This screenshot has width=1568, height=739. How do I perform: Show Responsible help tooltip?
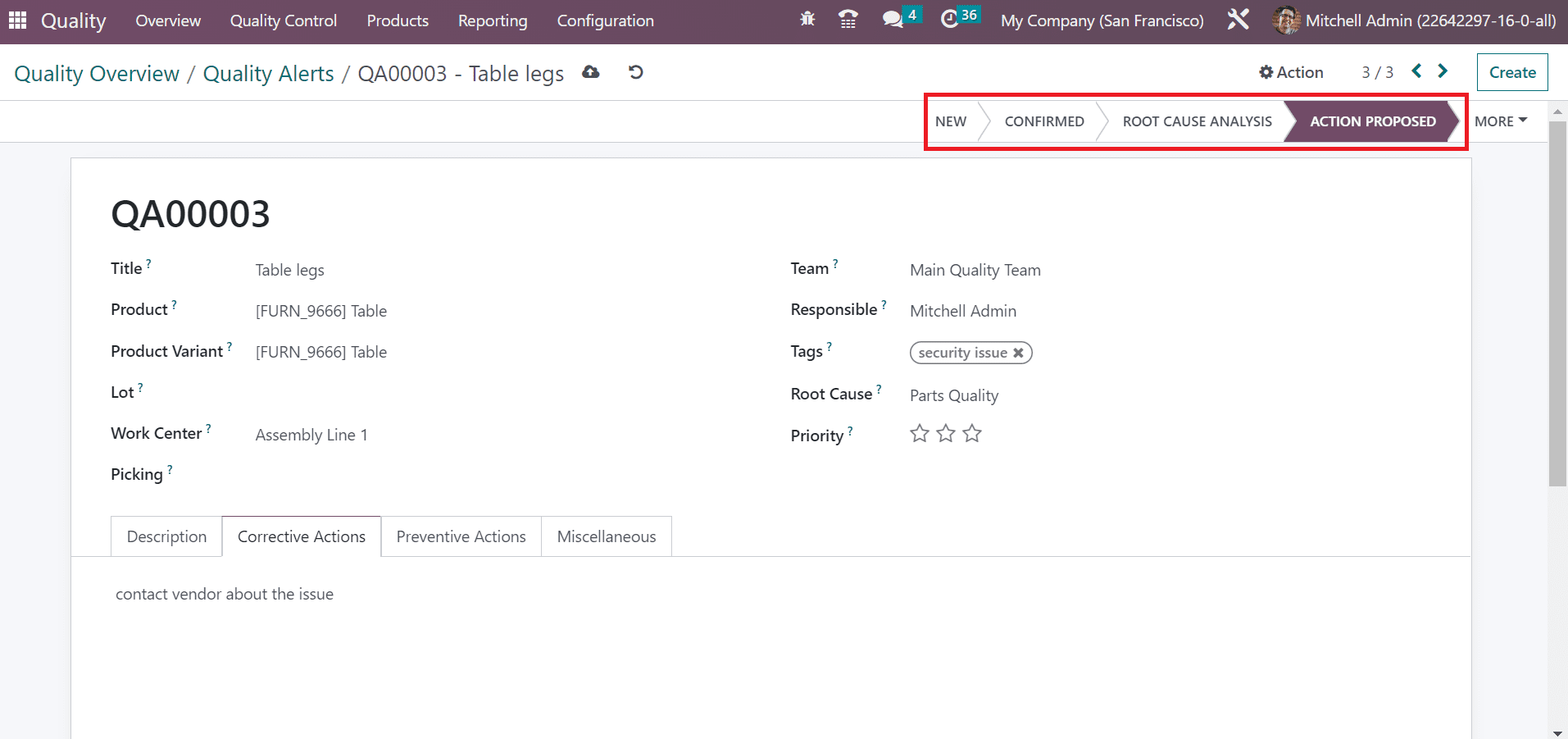(x=884, y=305)
